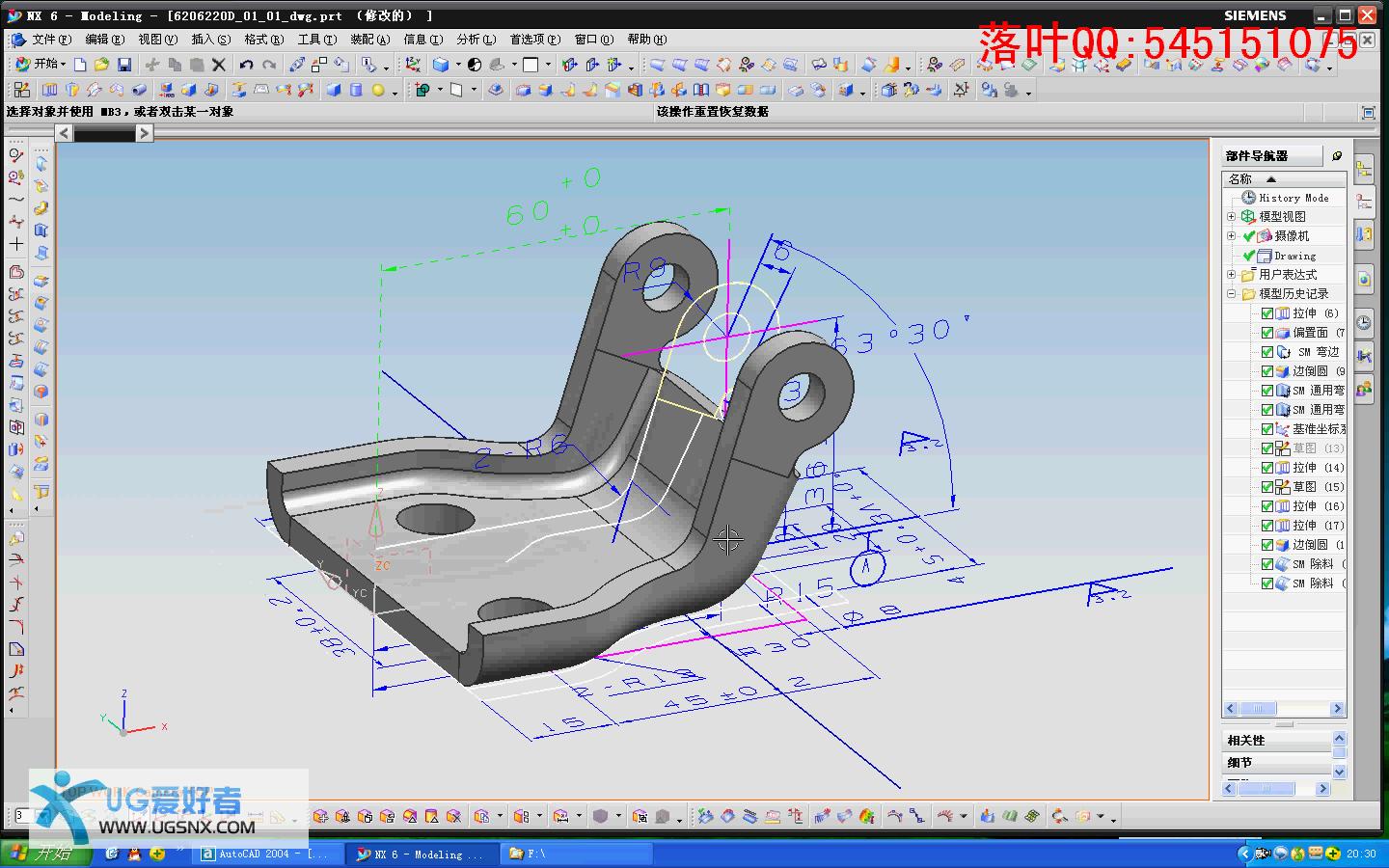
Task: Open the Roles tab icon on right sidebar
Action: pyautogui.click(x=1364, y=390)
